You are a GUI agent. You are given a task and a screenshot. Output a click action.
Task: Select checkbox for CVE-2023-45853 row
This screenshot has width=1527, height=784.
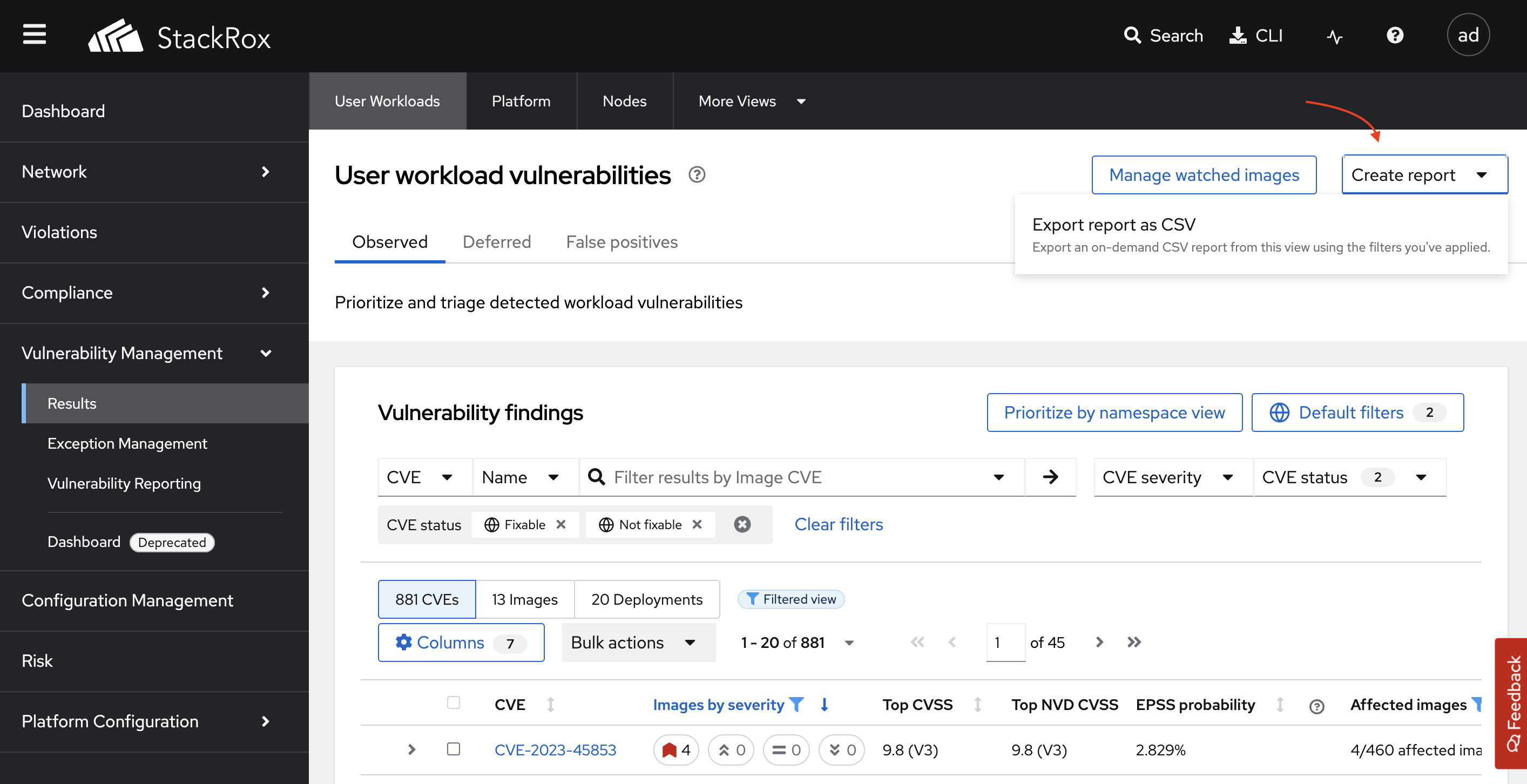click(454, 749)
